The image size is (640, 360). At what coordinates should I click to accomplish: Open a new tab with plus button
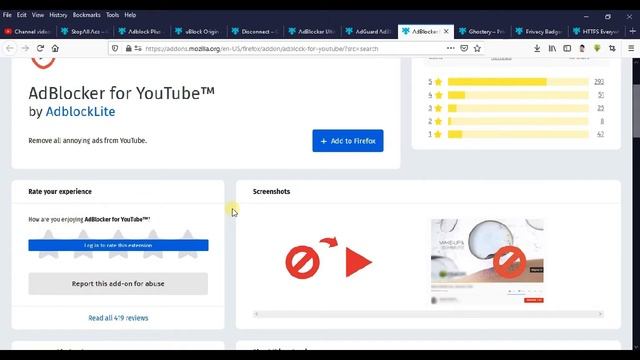point(633,31)
